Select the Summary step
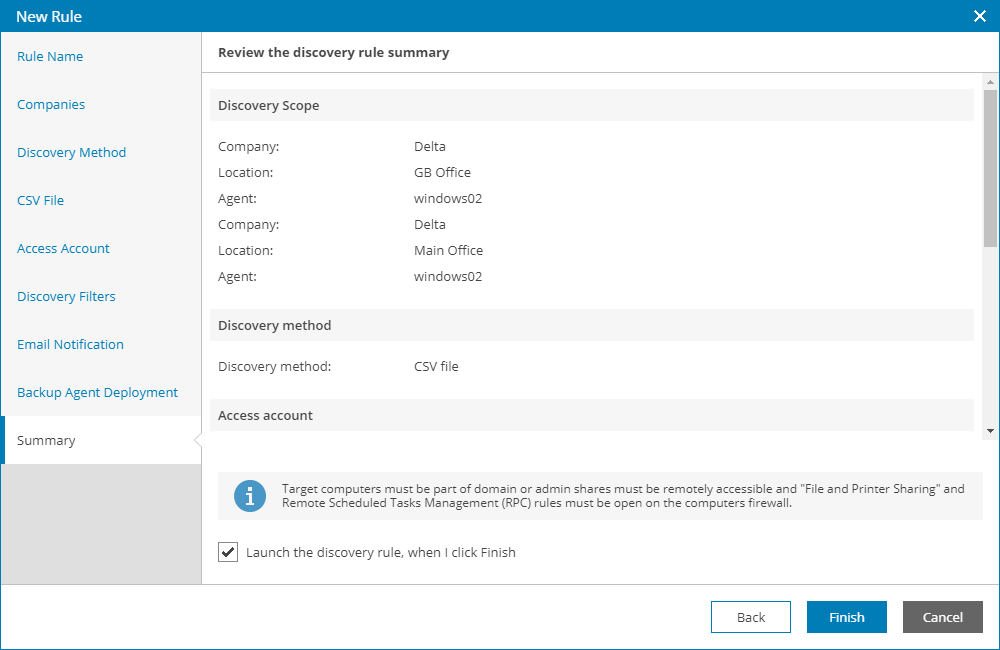 [x=46, y=441]
